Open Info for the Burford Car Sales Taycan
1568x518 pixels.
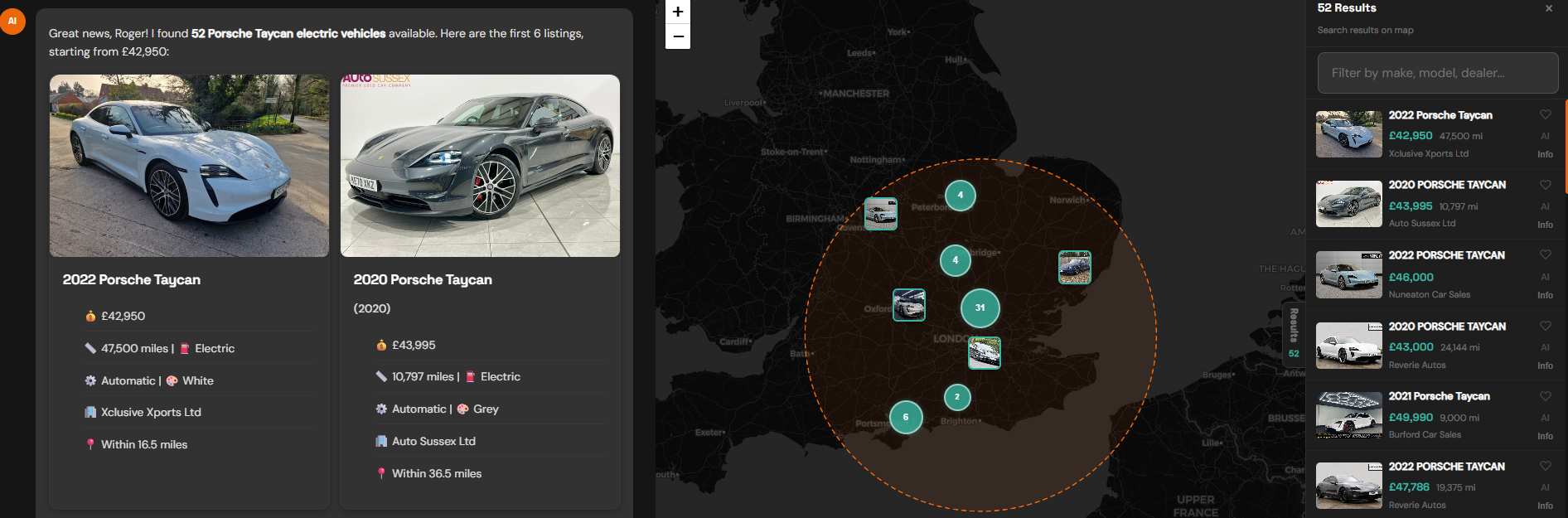tap(1545, 436)
